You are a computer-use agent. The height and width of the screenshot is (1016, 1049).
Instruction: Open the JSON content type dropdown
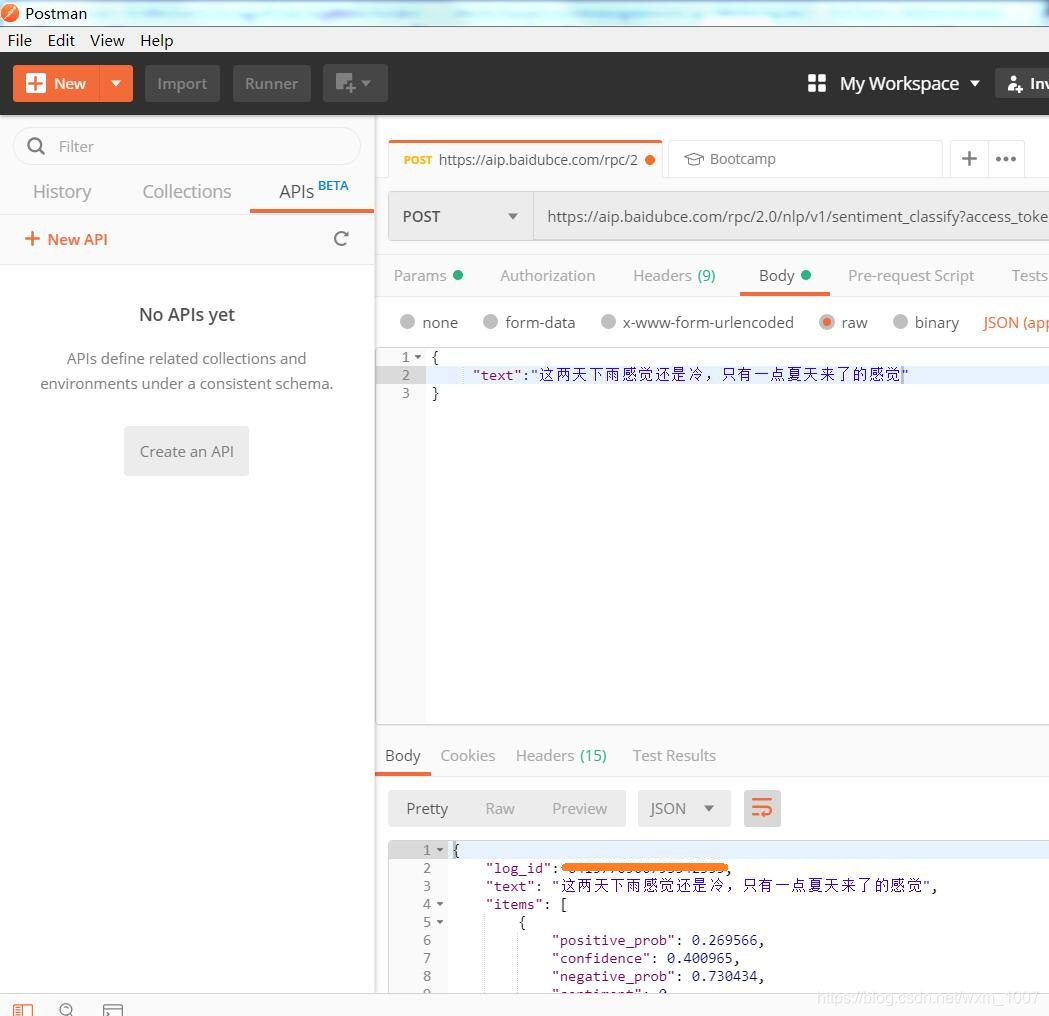pyautogui.click(x=1015, y=323)
